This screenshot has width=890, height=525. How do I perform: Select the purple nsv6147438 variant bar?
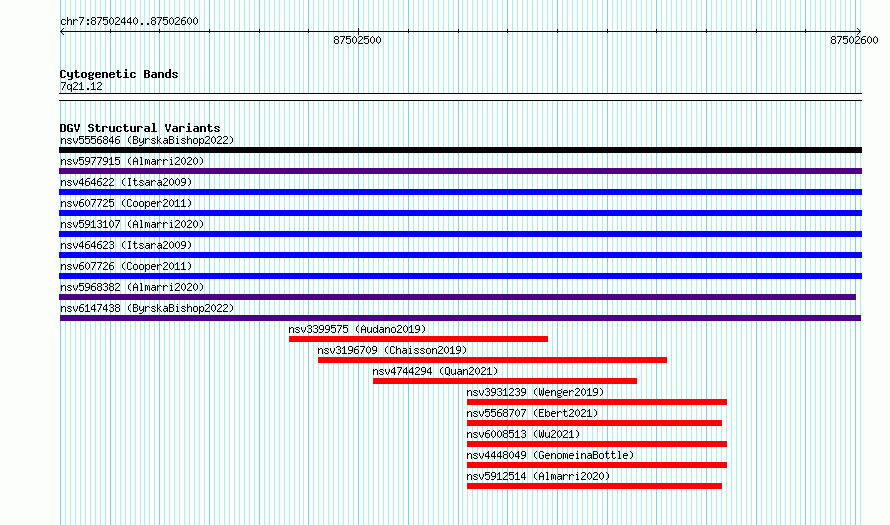click(x=460, y=318)
